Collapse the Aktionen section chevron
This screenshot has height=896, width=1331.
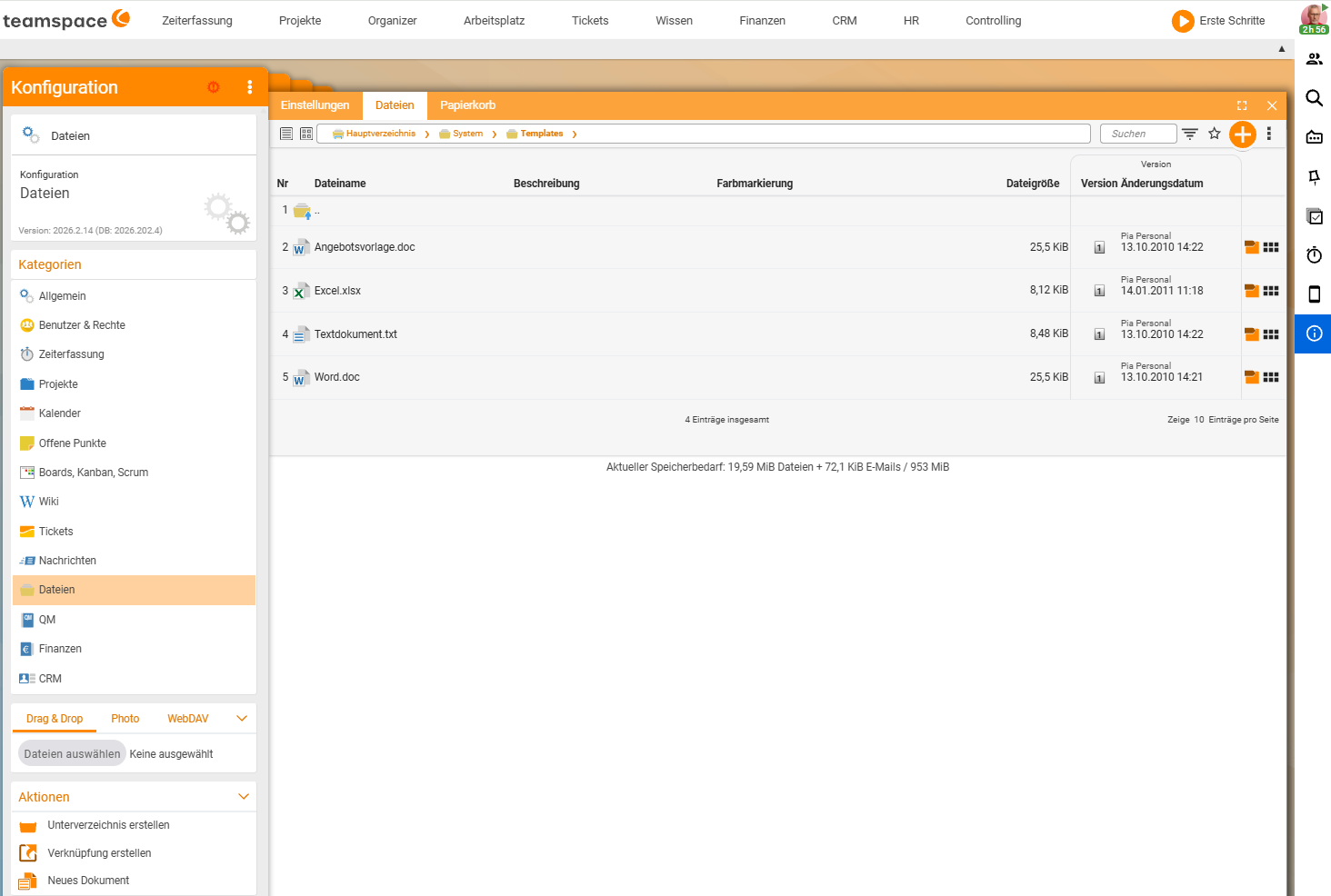pyautogui.click(x=243, y=797)
